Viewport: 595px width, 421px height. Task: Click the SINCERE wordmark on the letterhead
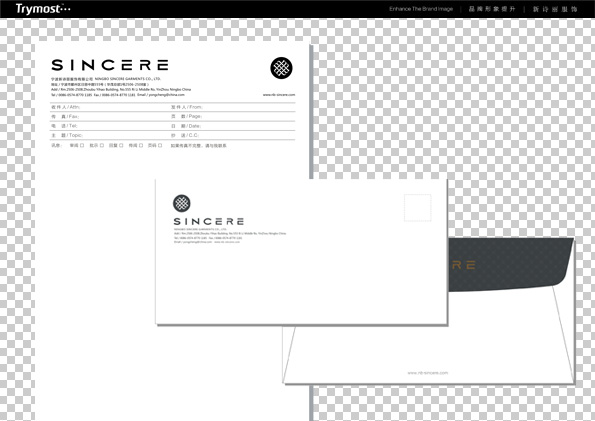(x=110, y=65)
